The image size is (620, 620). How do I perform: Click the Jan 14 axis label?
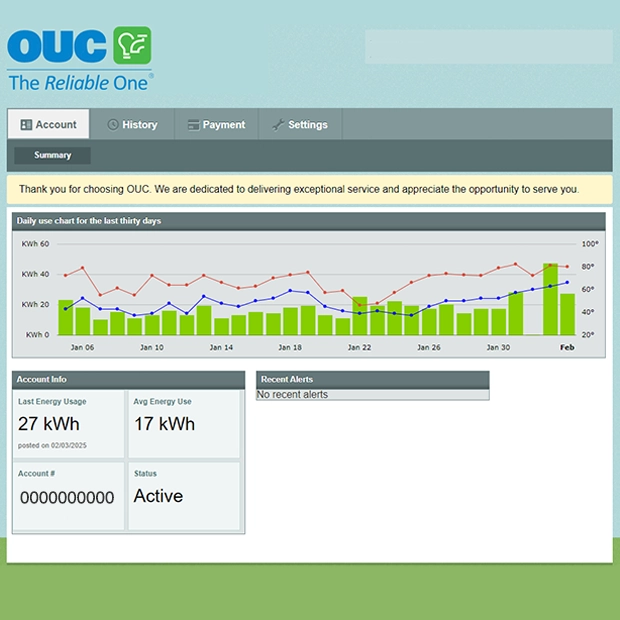click(x=221, y=347)
